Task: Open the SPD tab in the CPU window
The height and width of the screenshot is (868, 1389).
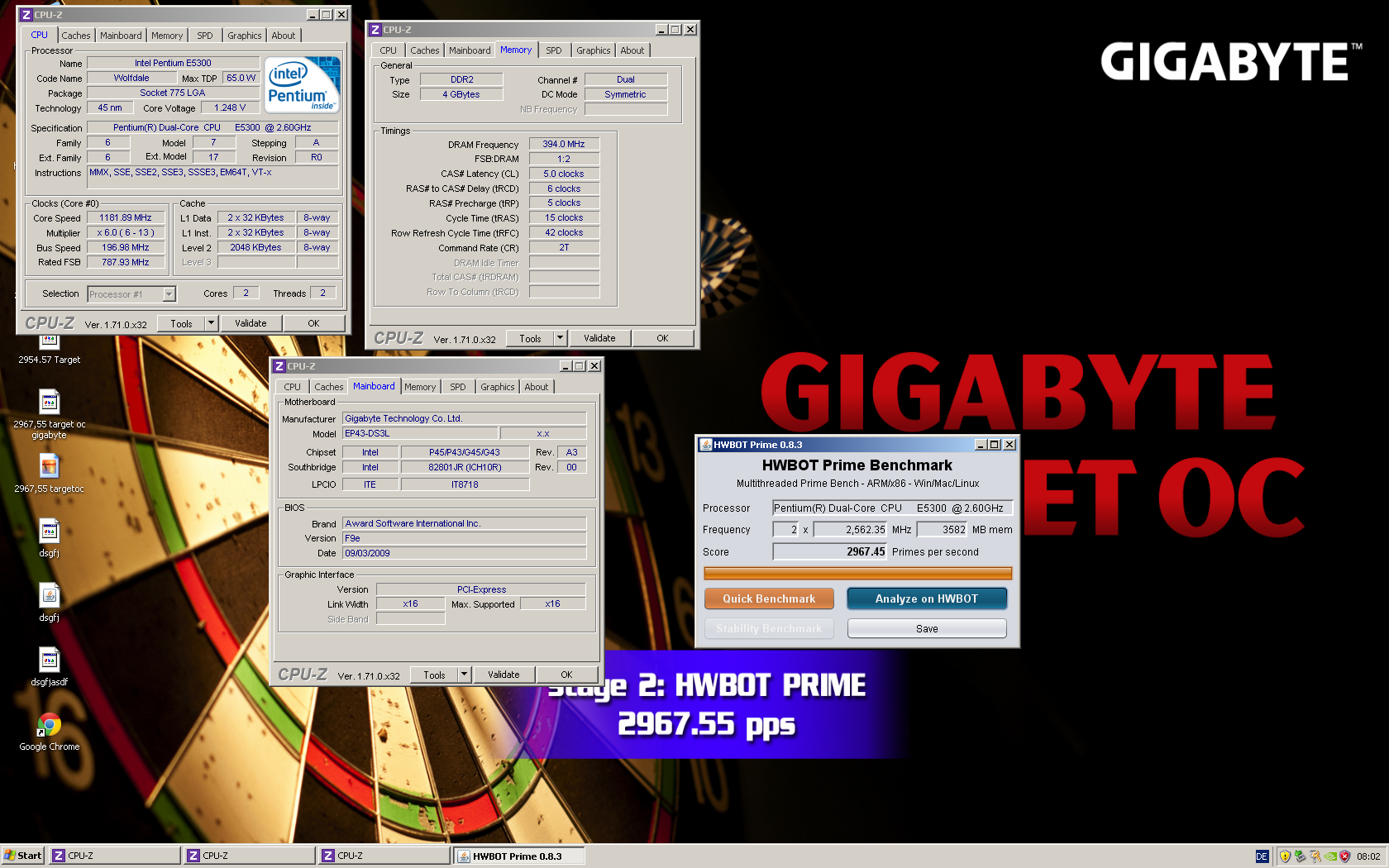Action: tap(205, 36)
